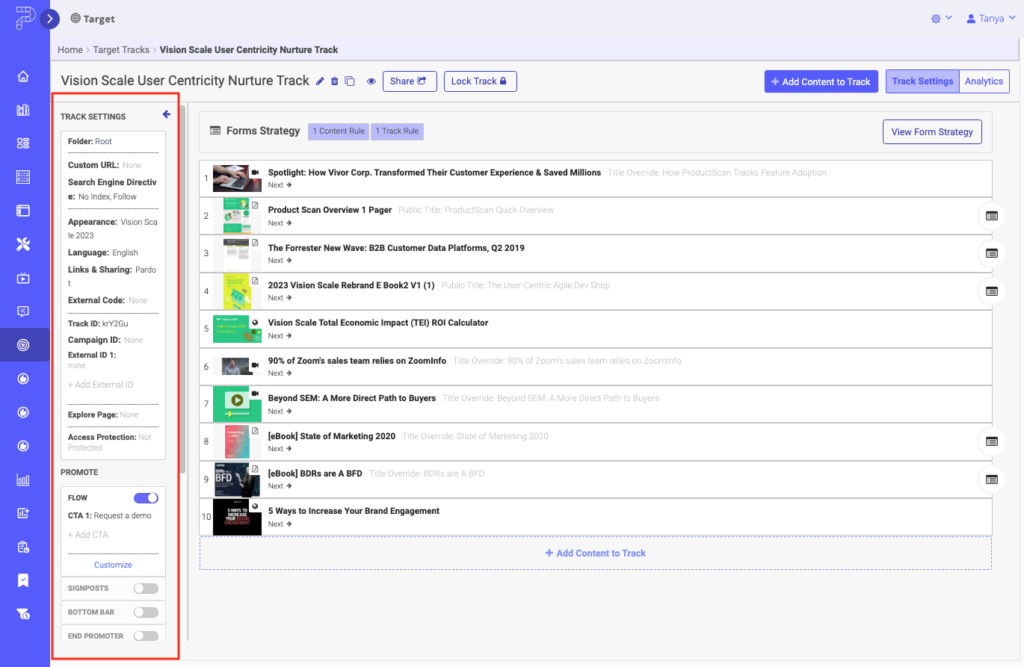Open the settings gear dropdown
Screen dimensions: 1024x667
941,18
